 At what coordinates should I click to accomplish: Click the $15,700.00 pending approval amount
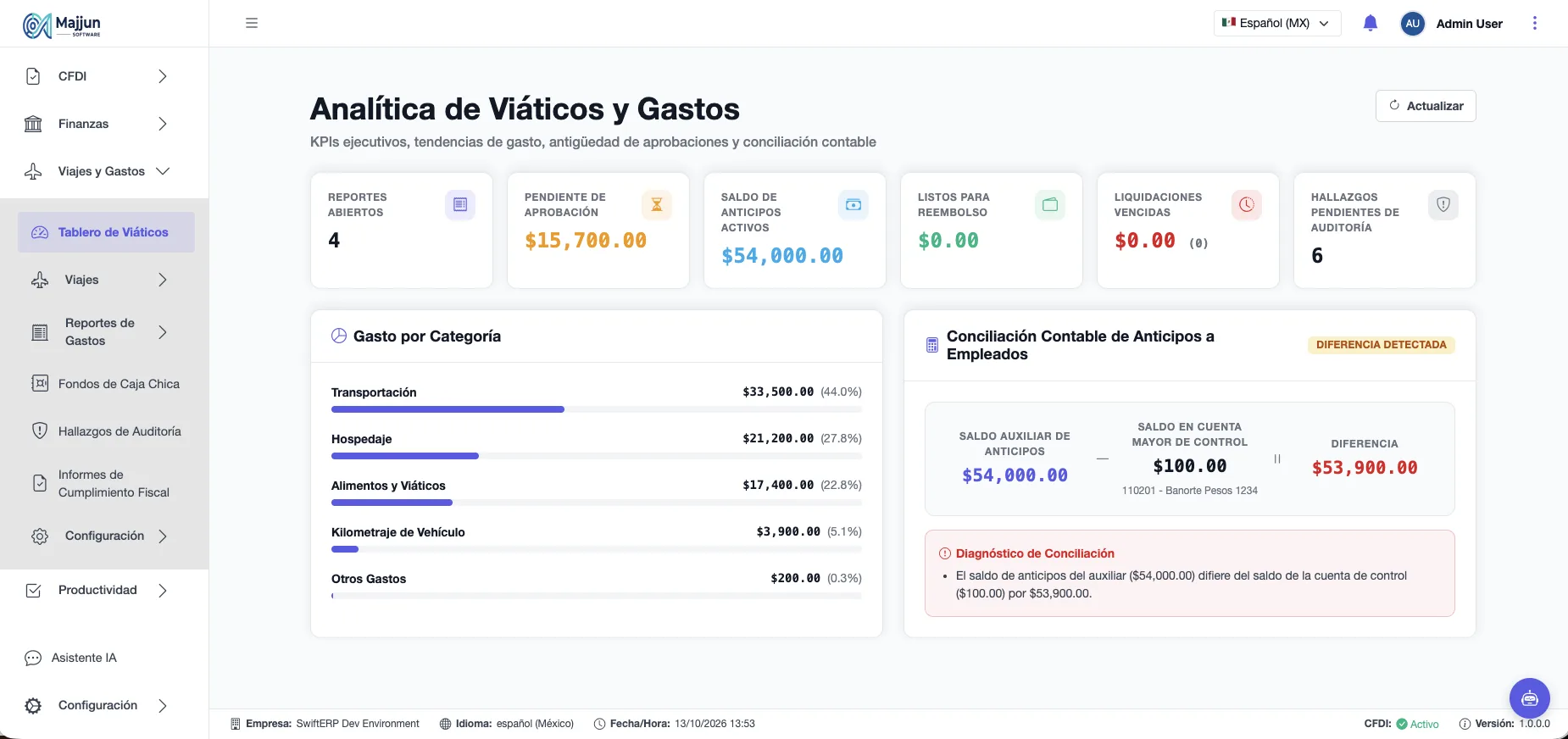(586, 241)
